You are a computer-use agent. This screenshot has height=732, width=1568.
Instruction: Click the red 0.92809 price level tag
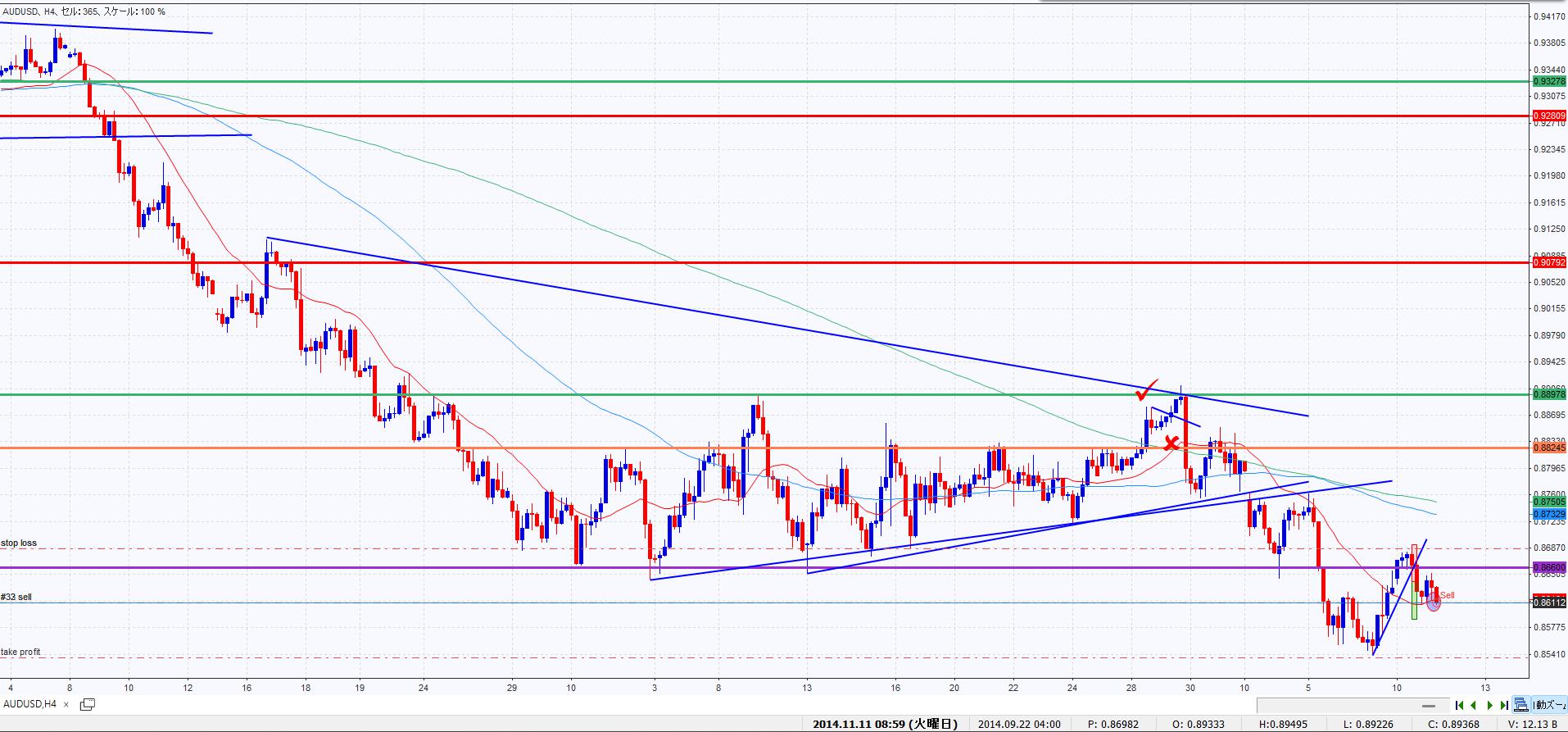pos(1548,116)
